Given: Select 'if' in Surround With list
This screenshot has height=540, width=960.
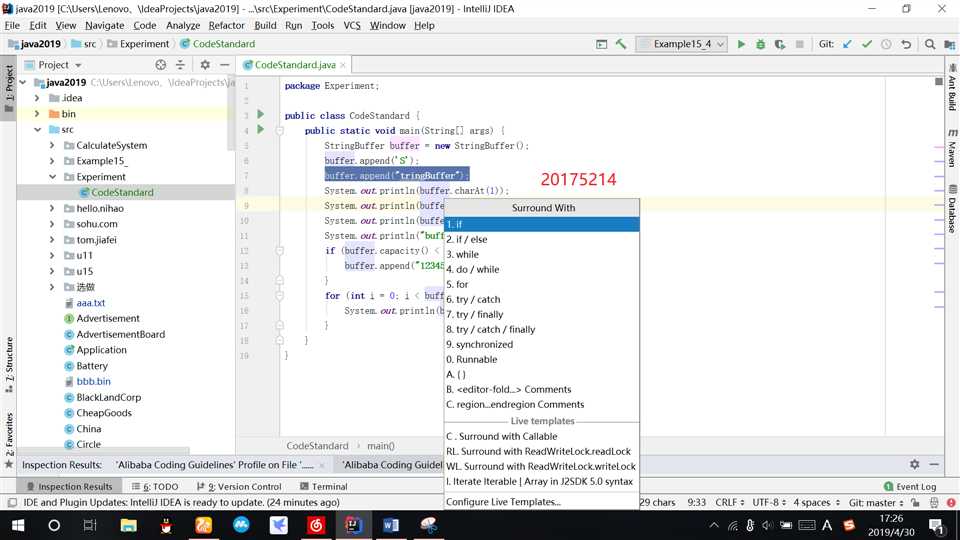Looking at the screenshot, I should [542, 224].
